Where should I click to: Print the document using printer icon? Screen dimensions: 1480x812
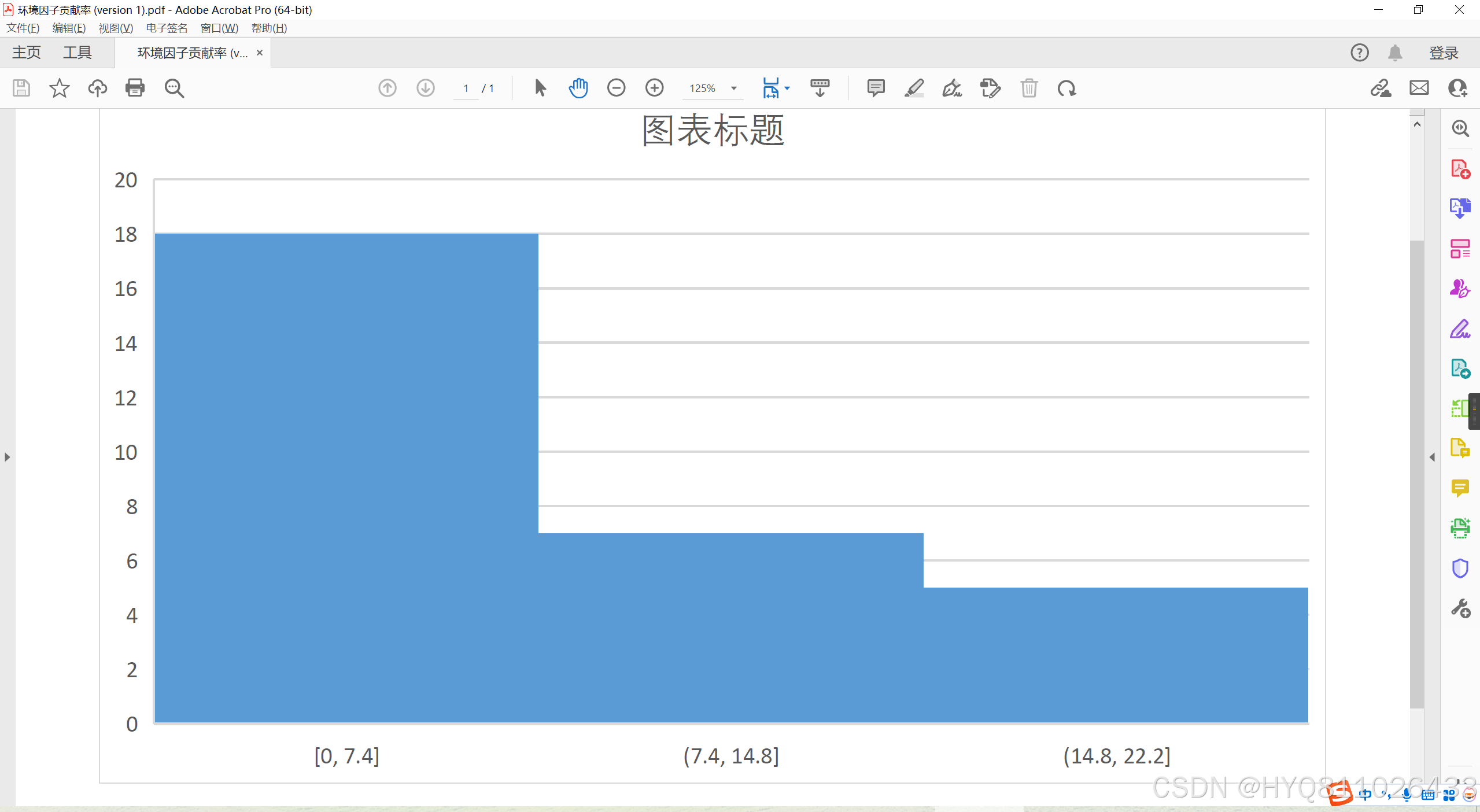point(135,88)
